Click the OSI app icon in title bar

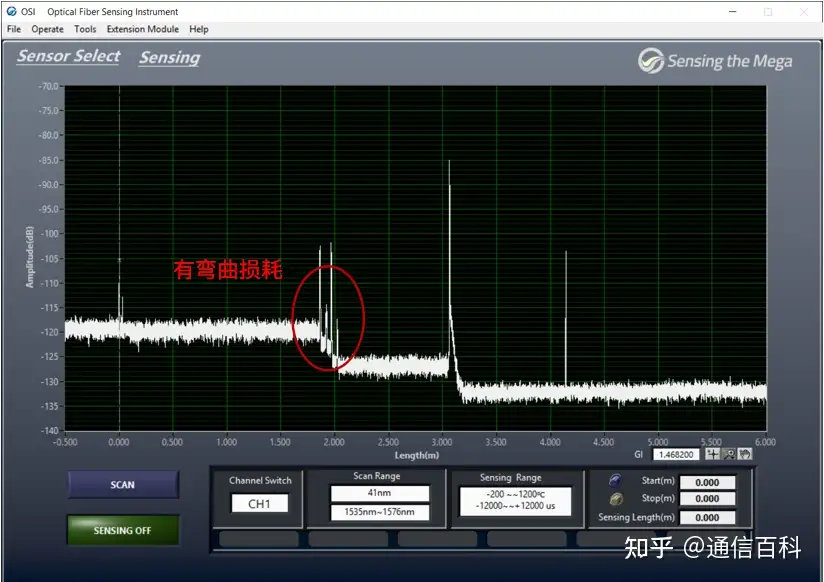pyautogui.click(x=12, y=11)
